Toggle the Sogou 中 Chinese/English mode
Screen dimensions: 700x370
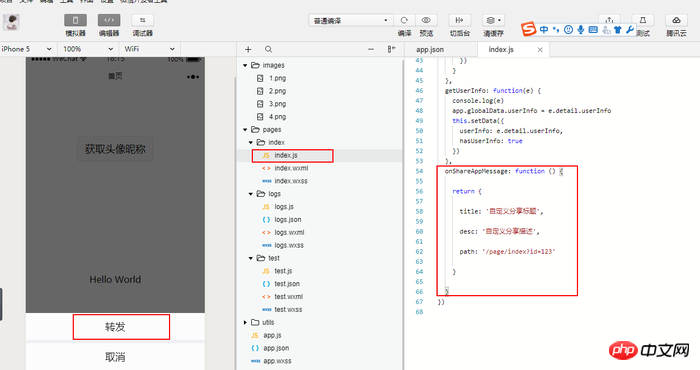point(544,29)
